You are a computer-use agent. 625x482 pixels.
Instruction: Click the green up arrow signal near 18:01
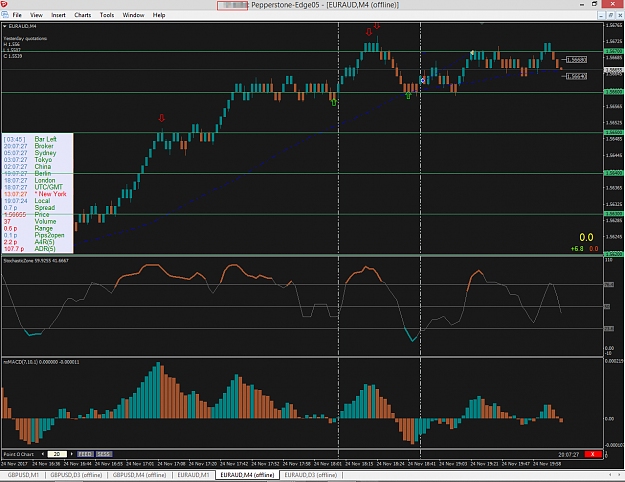334,102
